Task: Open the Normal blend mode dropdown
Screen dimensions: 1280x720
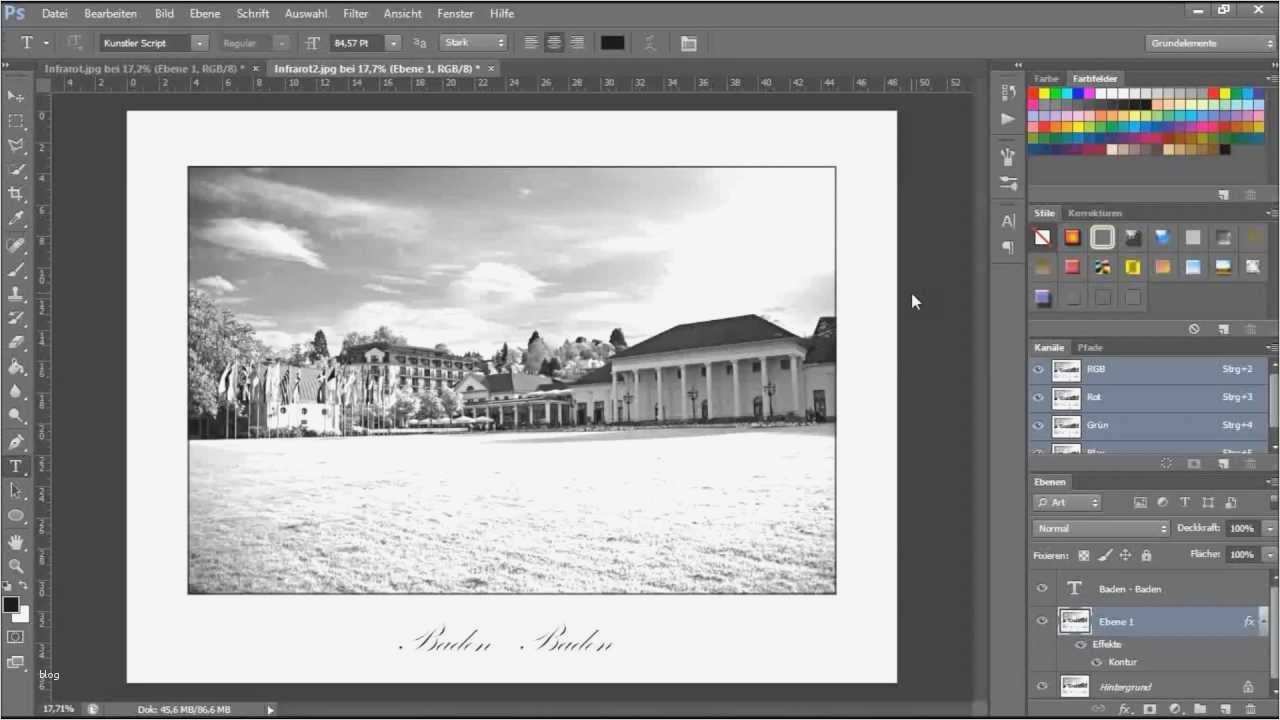Action: [1100, 528]
